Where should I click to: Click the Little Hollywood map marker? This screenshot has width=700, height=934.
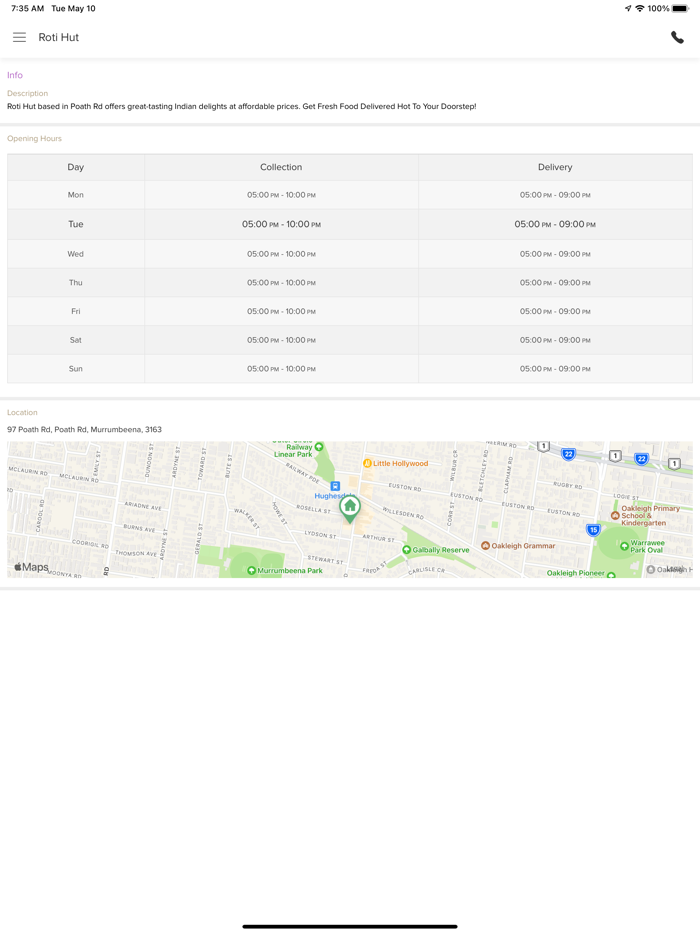[368, 463]
